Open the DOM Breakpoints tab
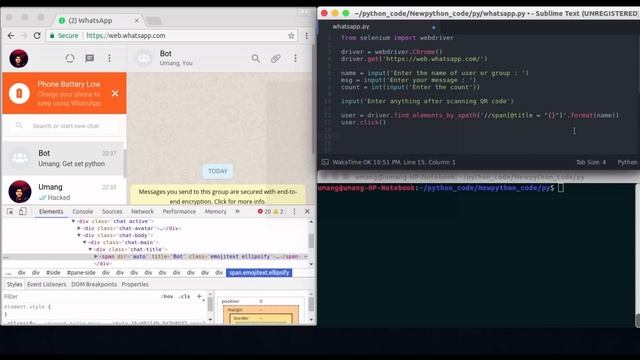Image resolution: width=640 pixels, height=360 pixels. point(94,284)
